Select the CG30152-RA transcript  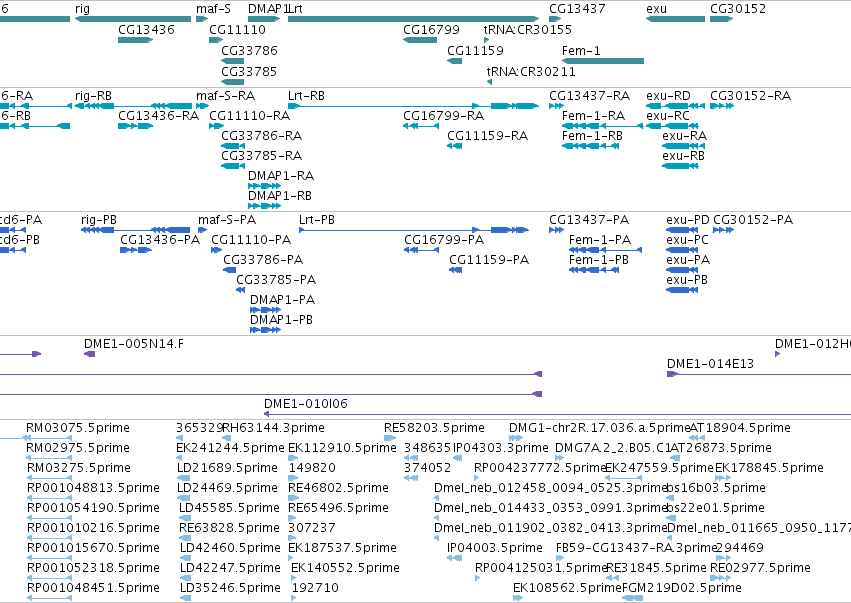click(x=722, y=106)
